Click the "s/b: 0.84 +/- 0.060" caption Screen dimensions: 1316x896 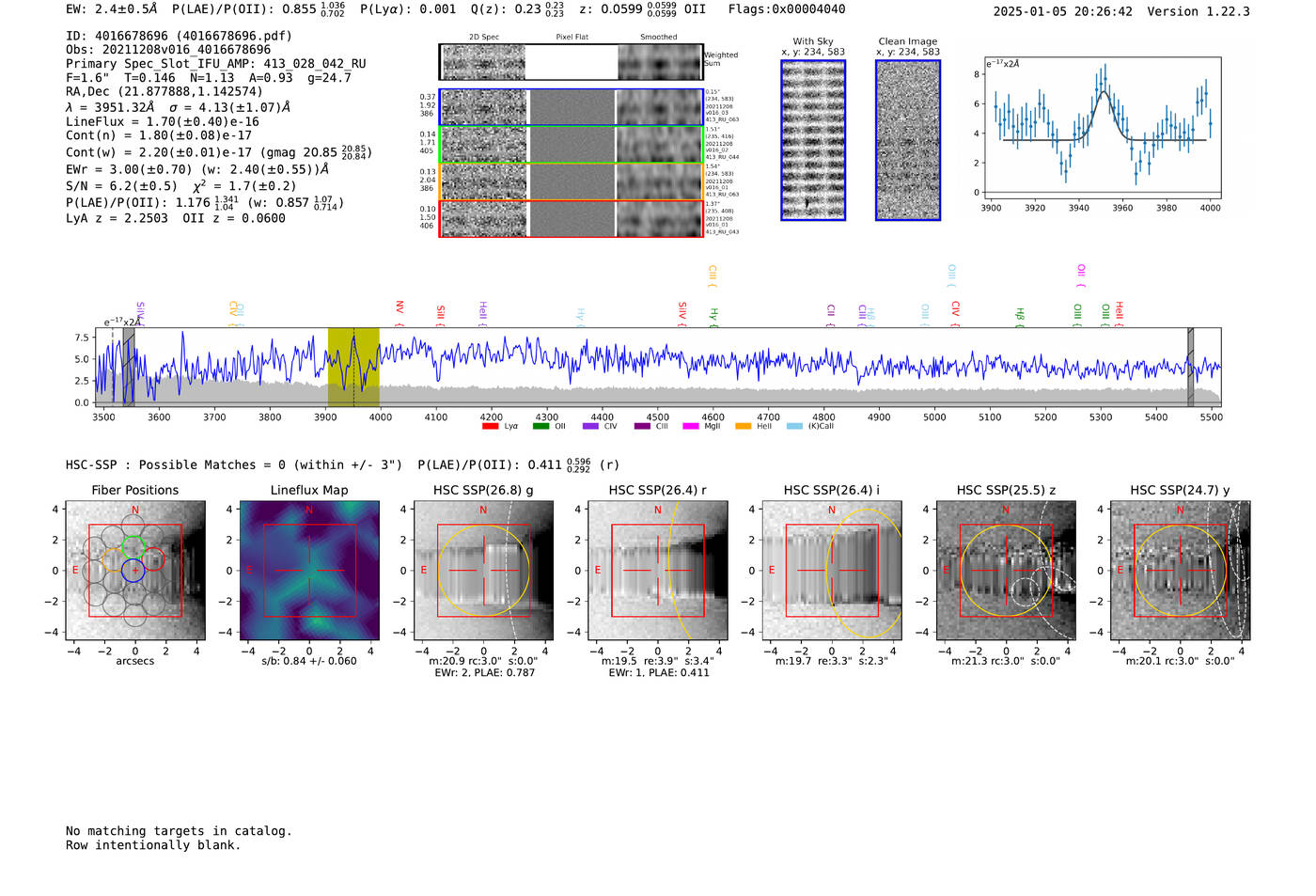pyautogui.click(x=309, y=661)
